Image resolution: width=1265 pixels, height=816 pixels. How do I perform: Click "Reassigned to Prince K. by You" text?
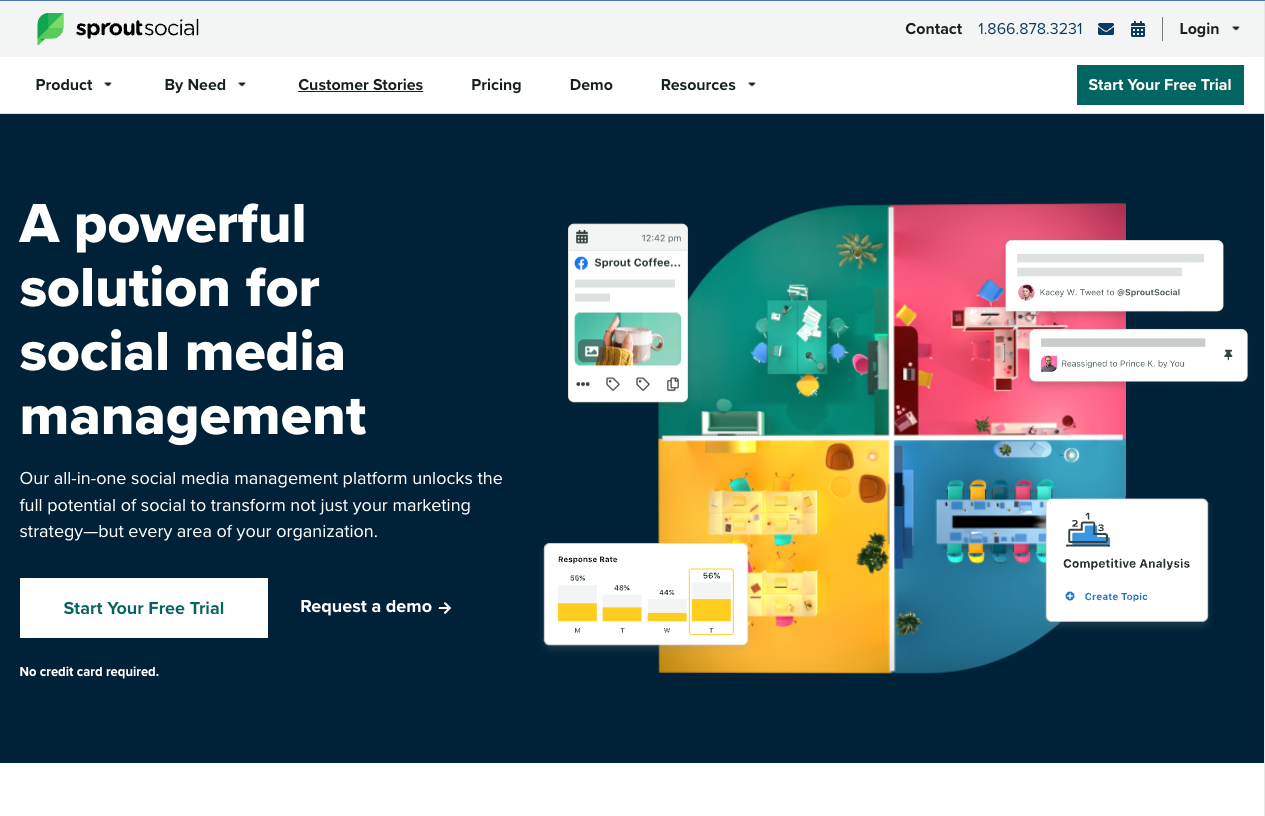point(1123,364)
